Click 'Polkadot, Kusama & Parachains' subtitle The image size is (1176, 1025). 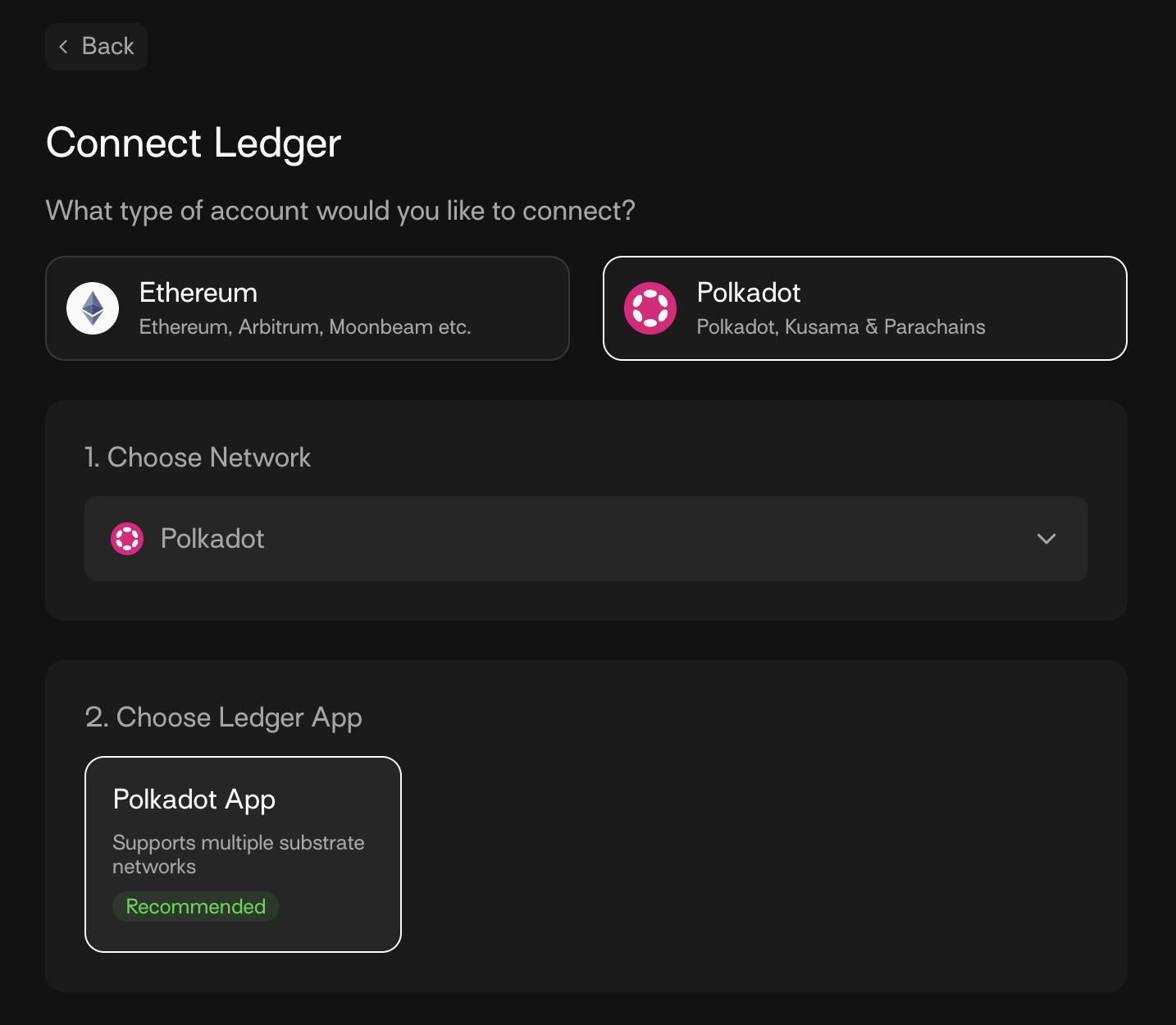click(841, 327)
